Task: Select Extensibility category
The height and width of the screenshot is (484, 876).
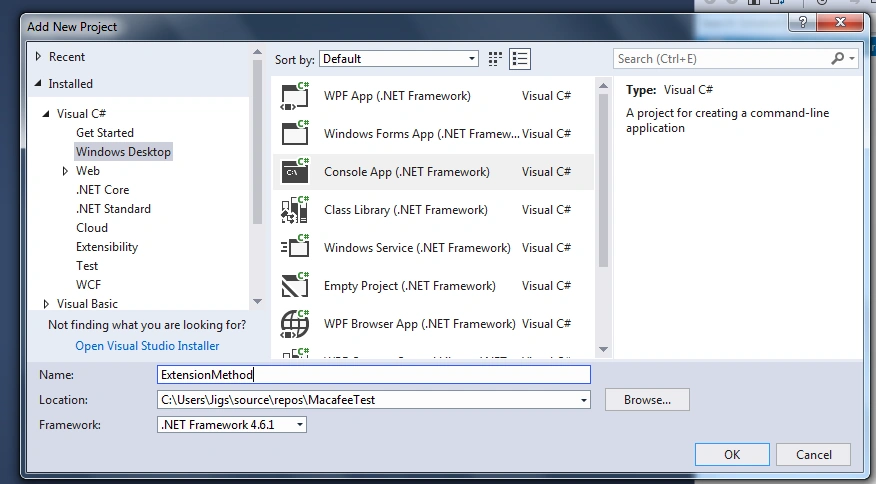Action: pos(107,247)
